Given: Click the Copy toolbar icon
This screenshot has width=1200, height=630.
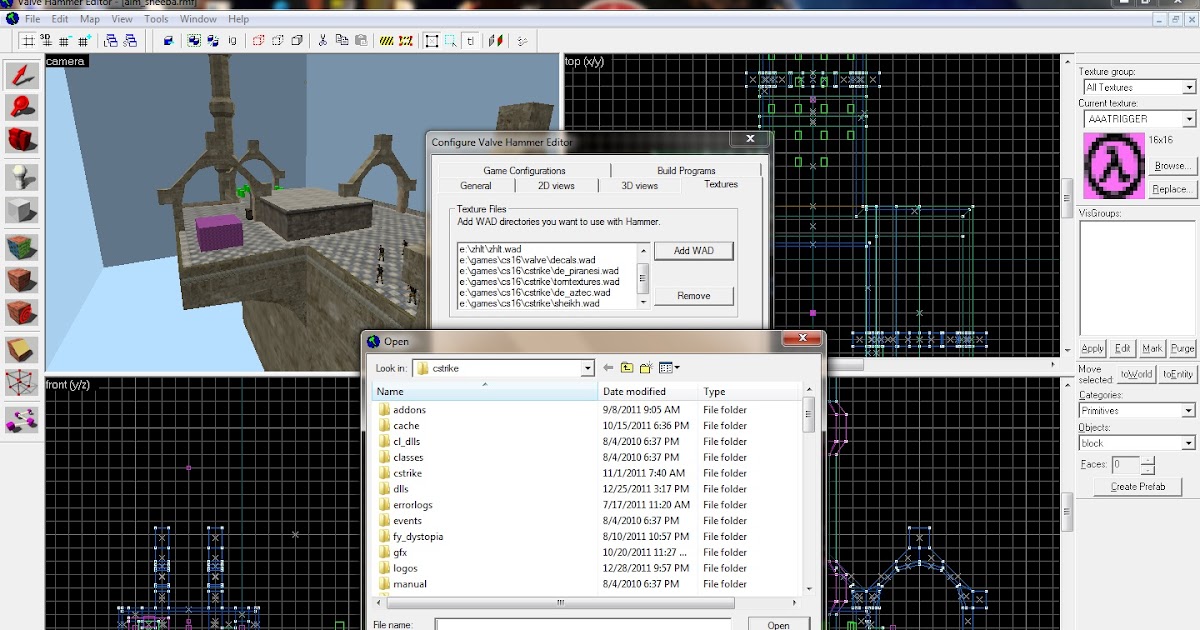Looking at the screenshot, I should pyautogui.click(x=342, y=41).
